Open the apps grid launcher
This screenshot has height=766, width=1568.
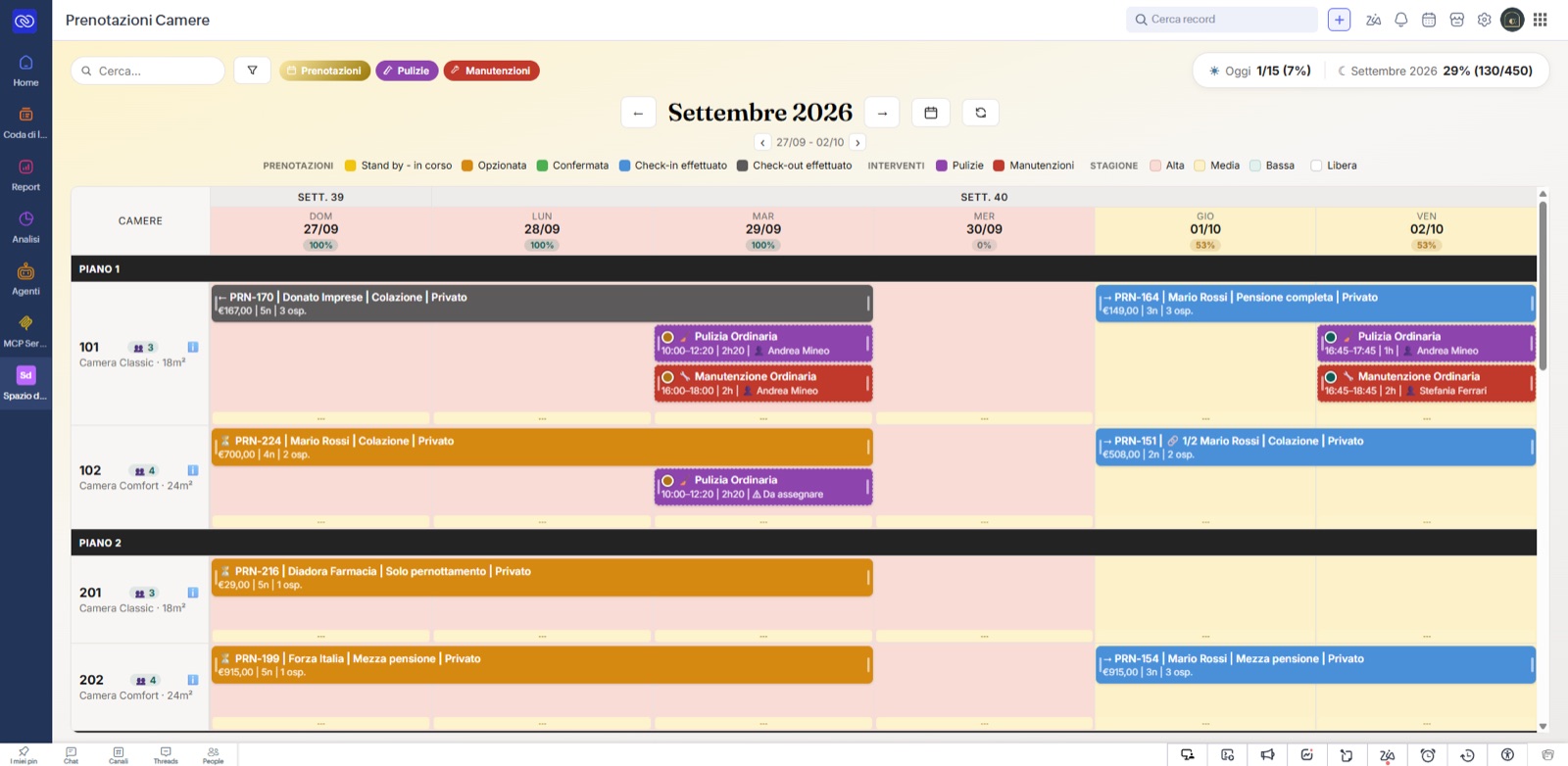(x=1541, y=20)
